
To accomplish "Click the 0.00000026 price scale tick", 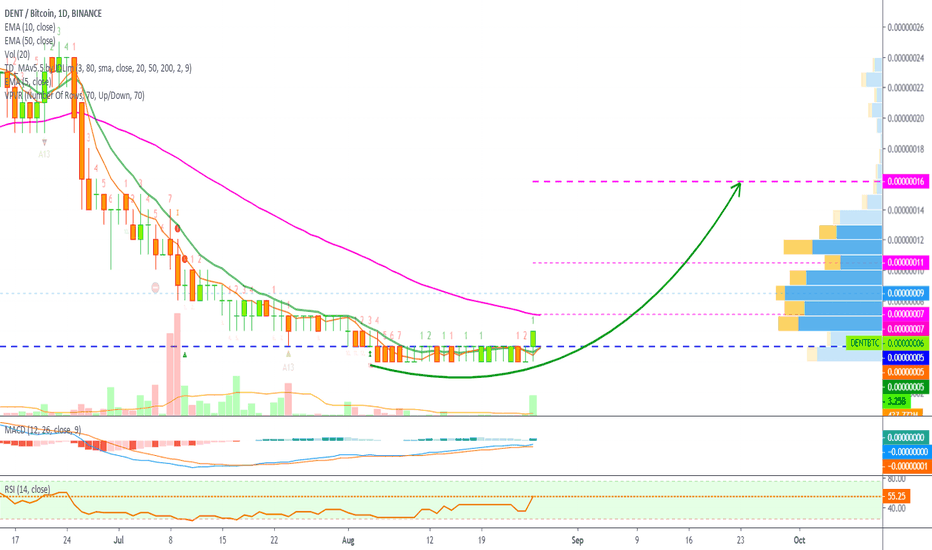I will click(x=906, y=27).
